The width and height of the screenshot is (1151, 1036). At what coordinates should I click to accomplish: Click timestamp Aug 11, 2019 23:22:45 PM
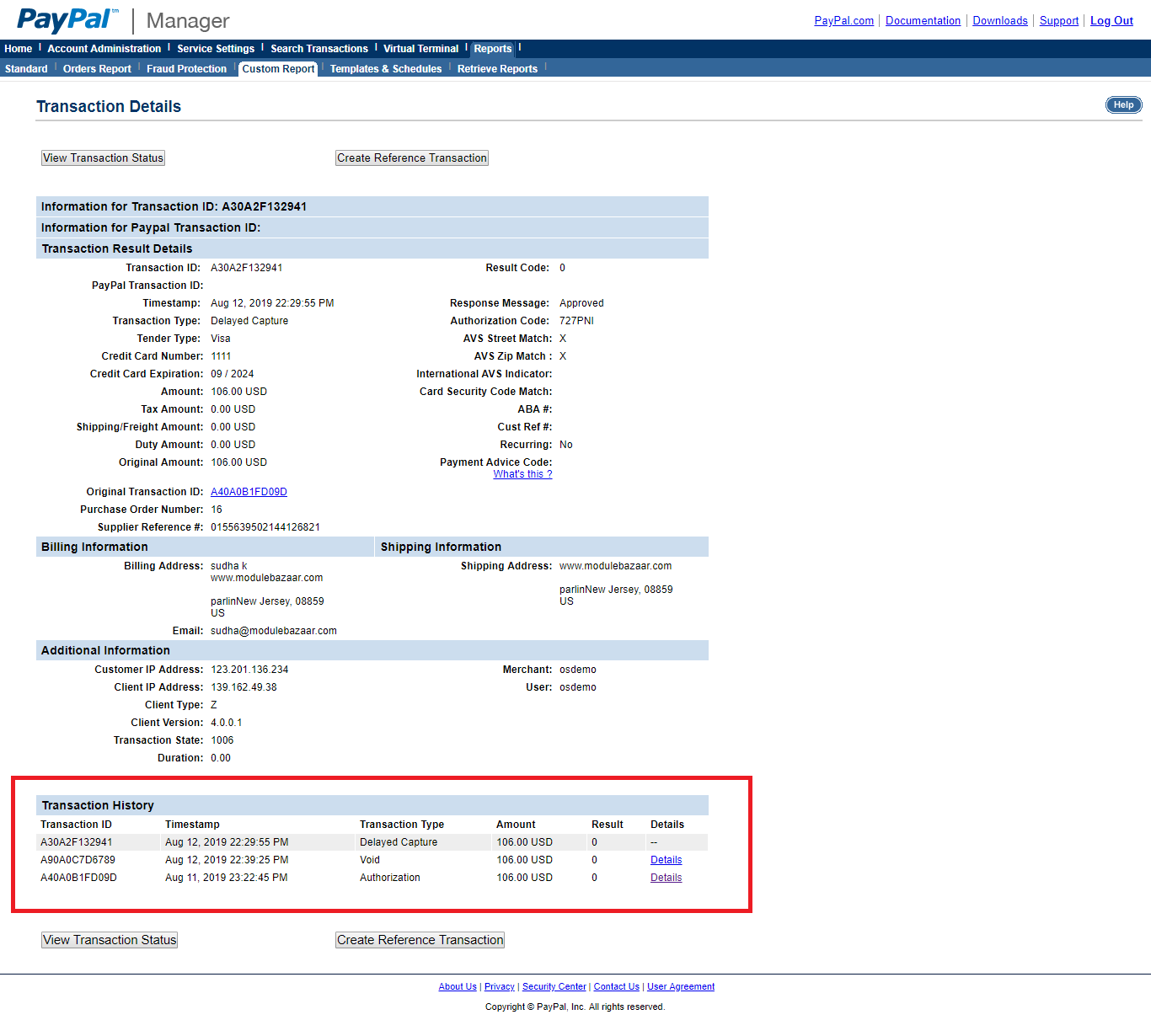(227, 878)
